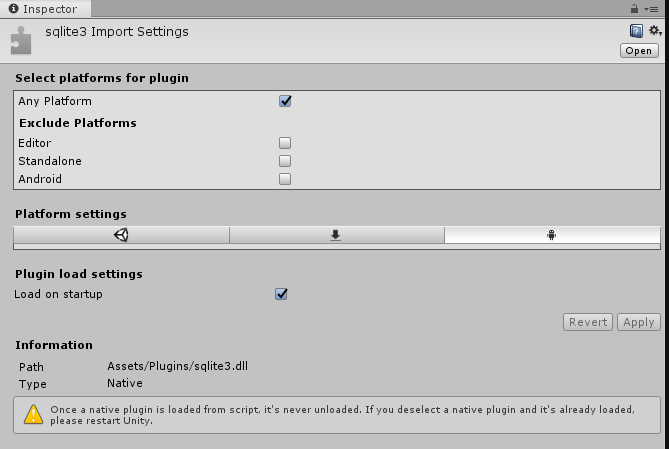Click the Revert button
669x449 pixels.
pos(588,322)
